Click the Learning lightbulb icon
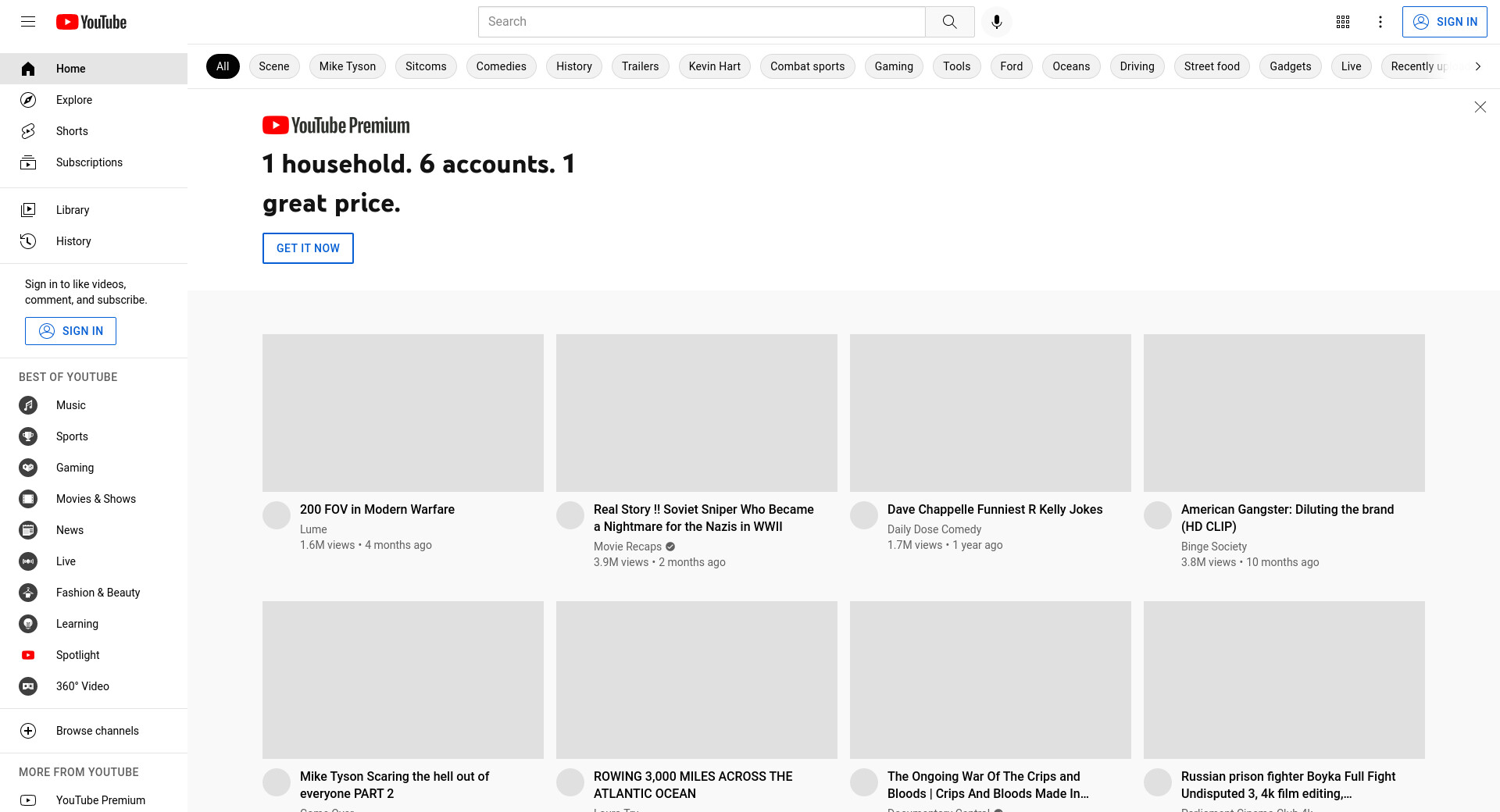1500x812 pixels. pyautogui.click(x=28, y=624)
